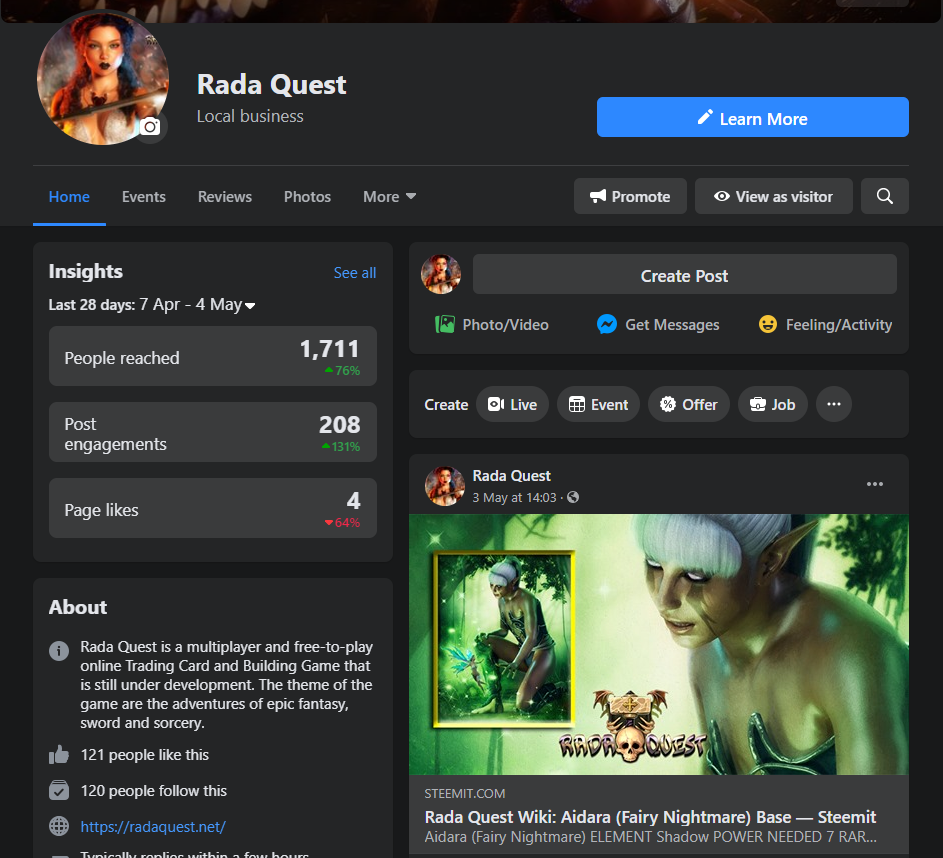This screenshot has width=943, height=858.
Task: Open the Aidara Steemit post image
Action: [659, 645]
